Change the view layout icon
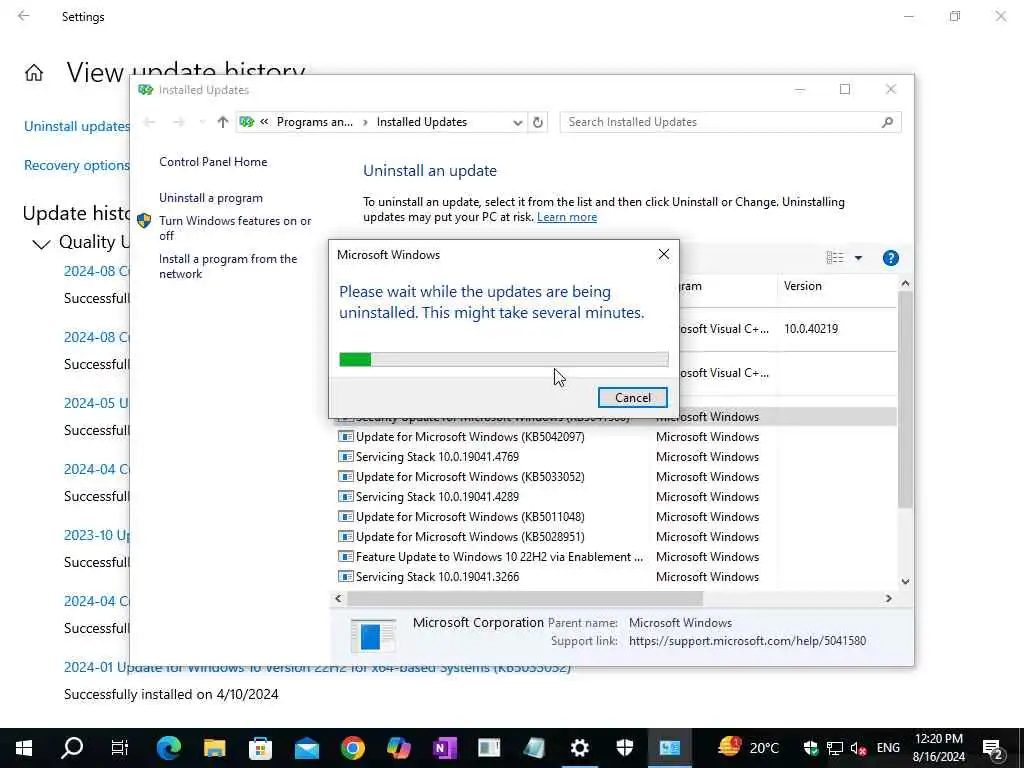The image size is (1024, 768). coord(835,258)
